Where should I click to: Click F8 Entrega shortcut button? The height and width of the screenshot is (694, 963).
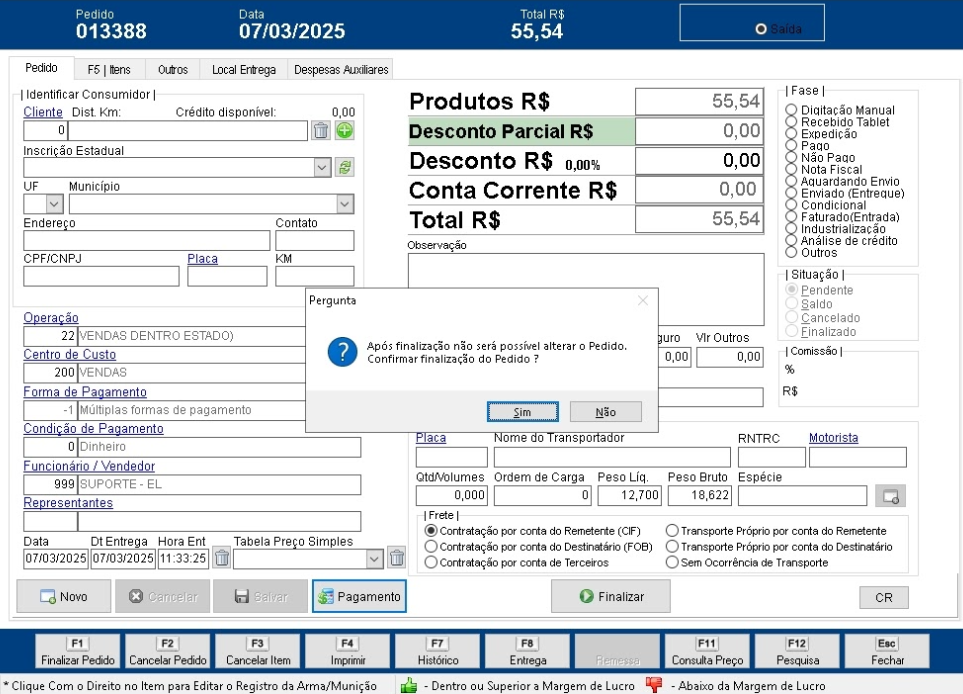click(528, 652)
